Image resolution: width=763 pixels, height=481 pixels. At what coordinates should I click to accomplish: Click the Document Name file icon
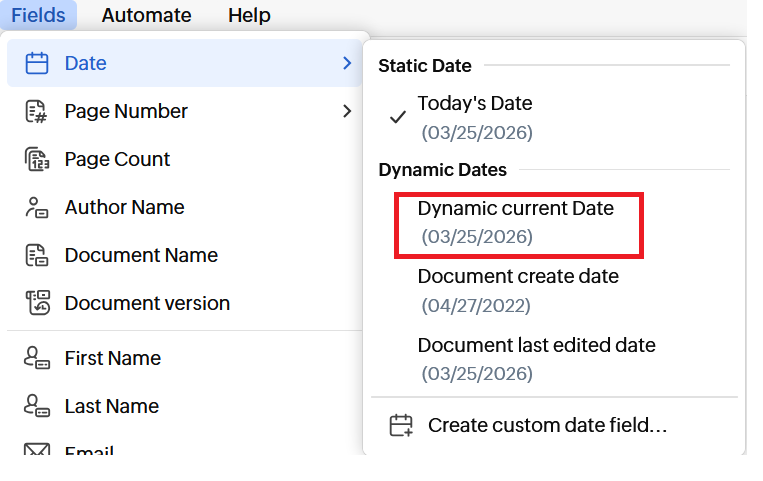coord(36,255)
